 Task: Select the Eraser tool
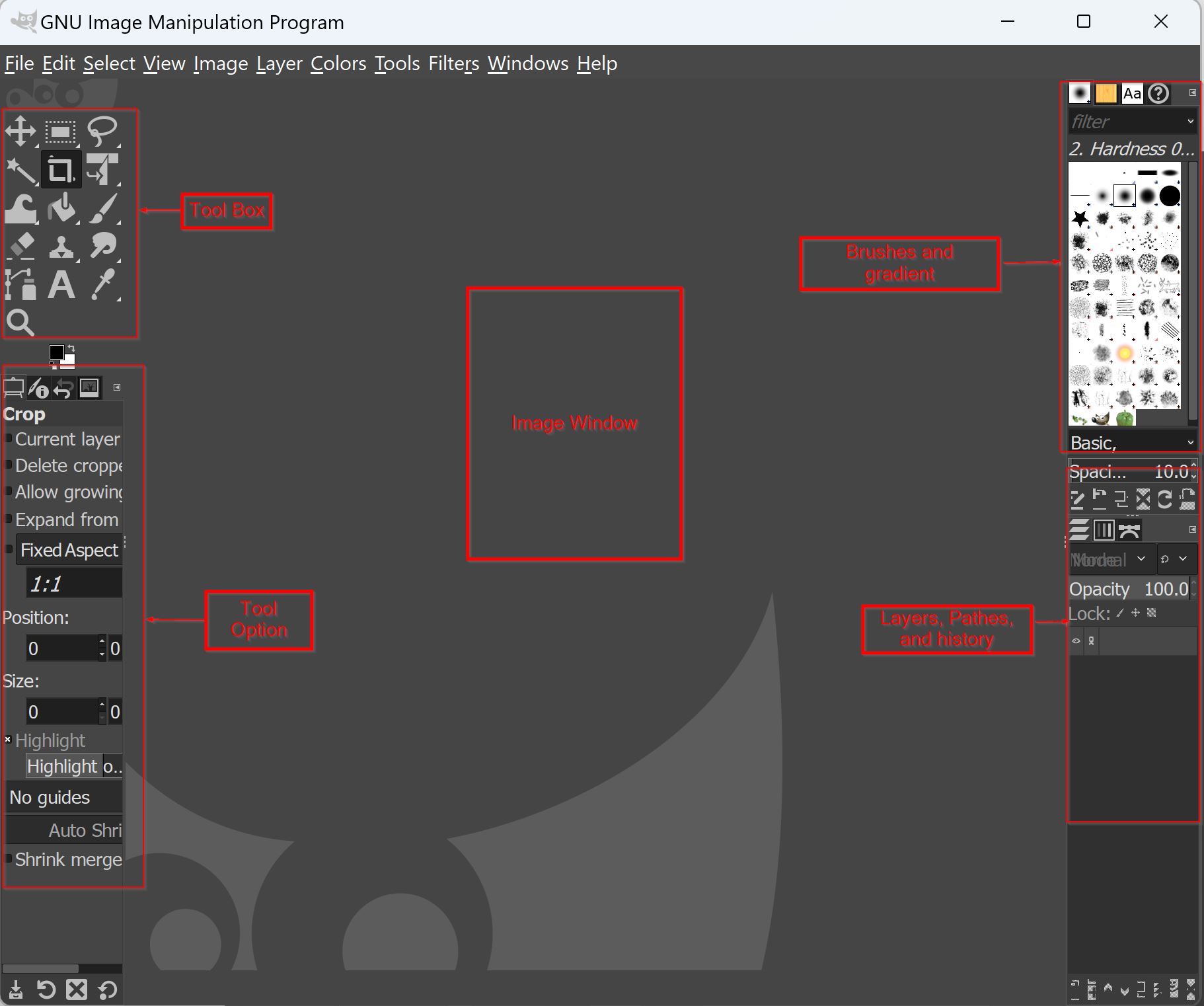click(21, 247)
